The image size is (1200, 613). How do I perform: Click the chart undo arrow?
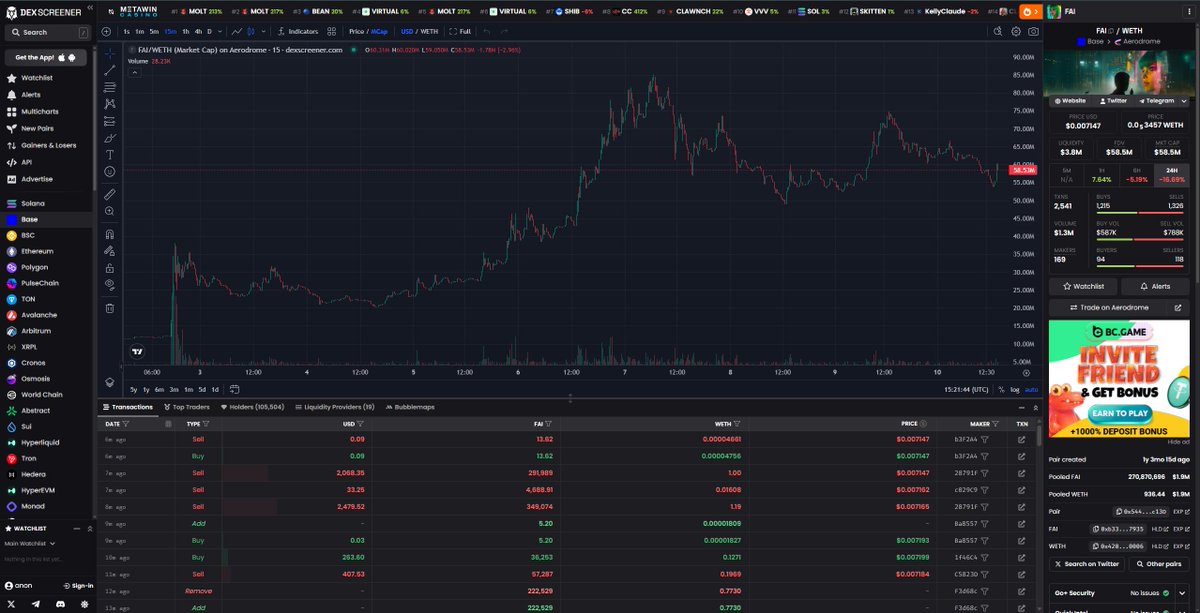(487, 31)
